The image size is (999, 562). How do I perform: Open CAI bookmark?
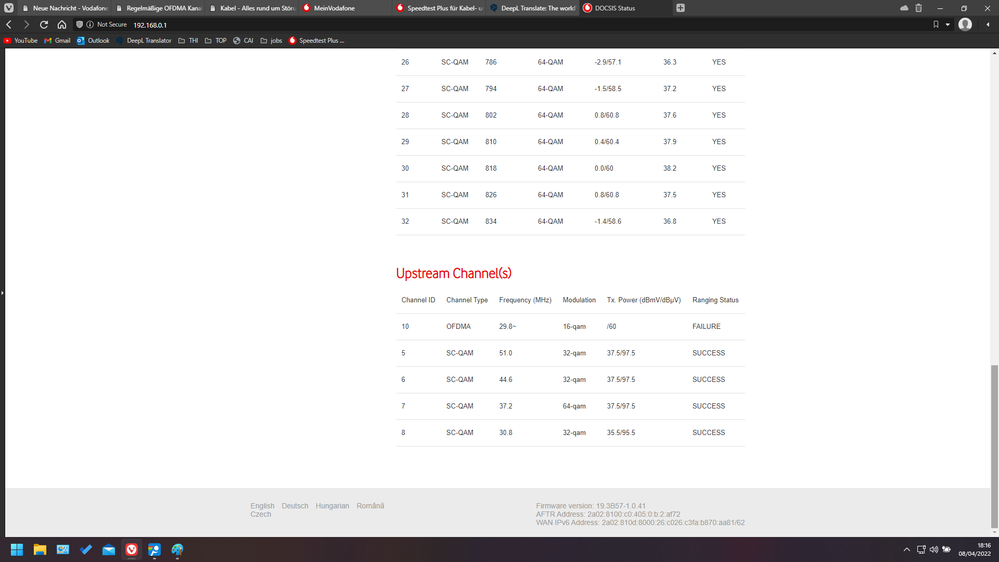pos(243,40)
